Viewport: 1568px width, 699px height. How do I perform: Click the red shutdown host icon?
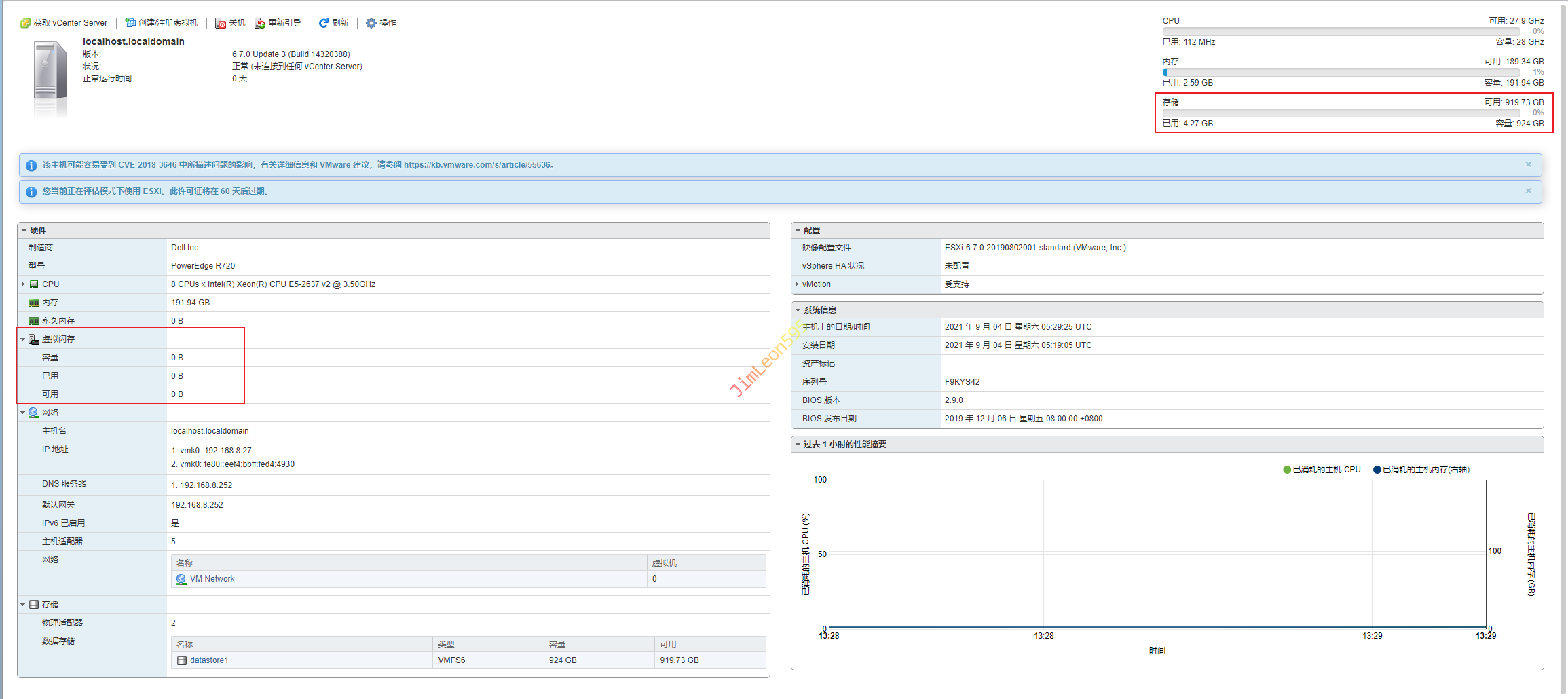[x=221, y=23]
